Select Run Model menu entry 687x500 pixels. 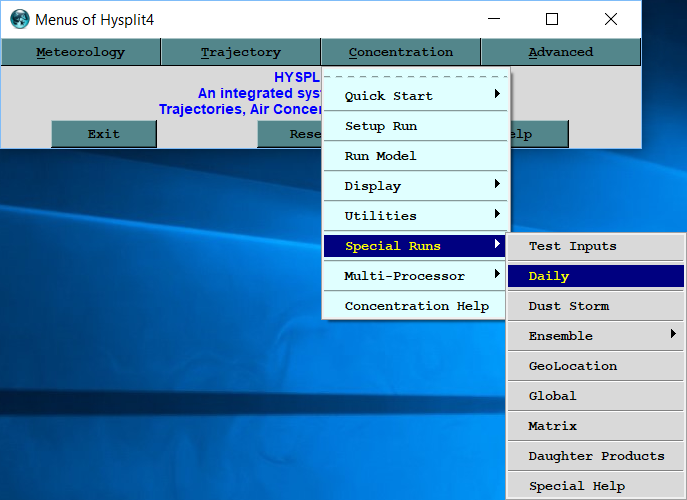(x=415, y=156)
